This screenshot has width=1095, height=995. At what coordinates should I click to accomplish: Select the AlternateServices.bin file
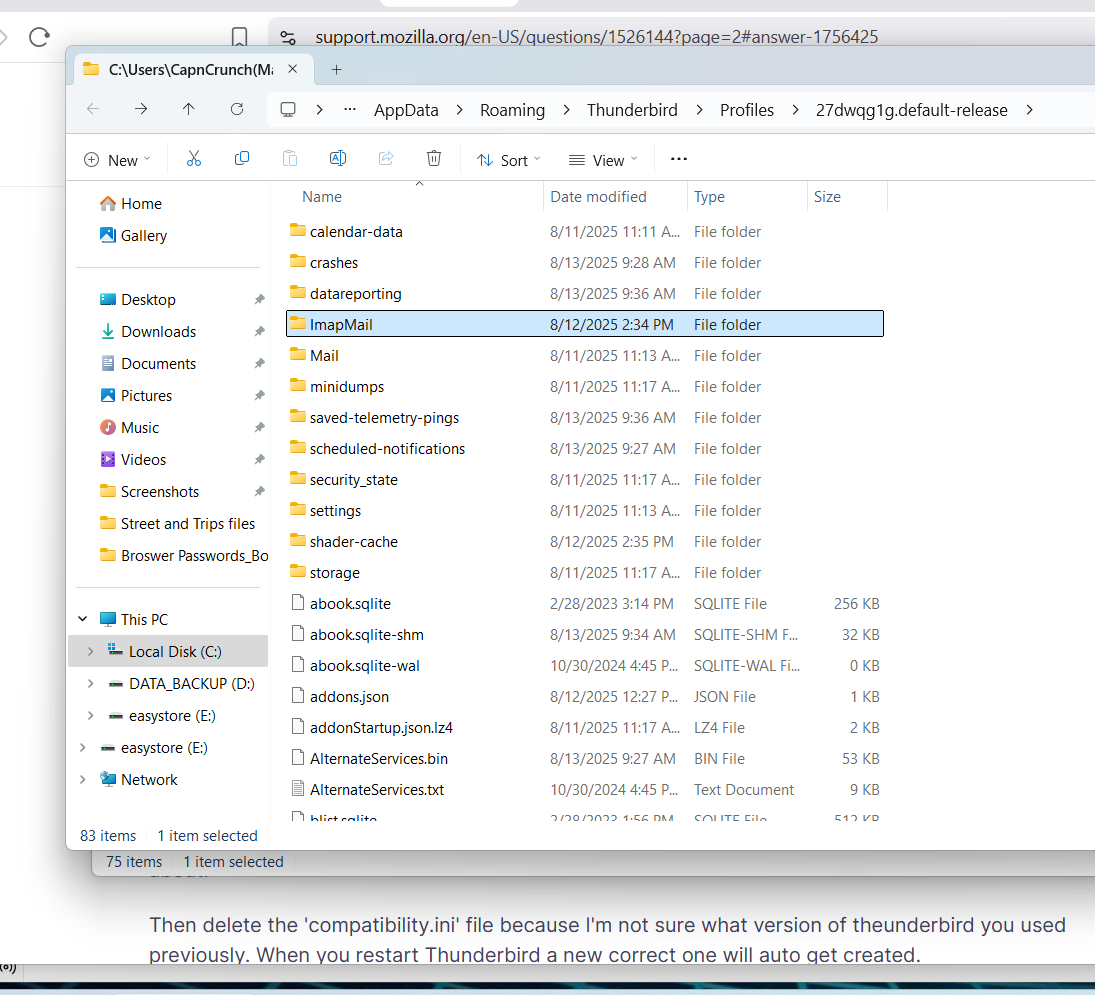click(x=379, y=758)
